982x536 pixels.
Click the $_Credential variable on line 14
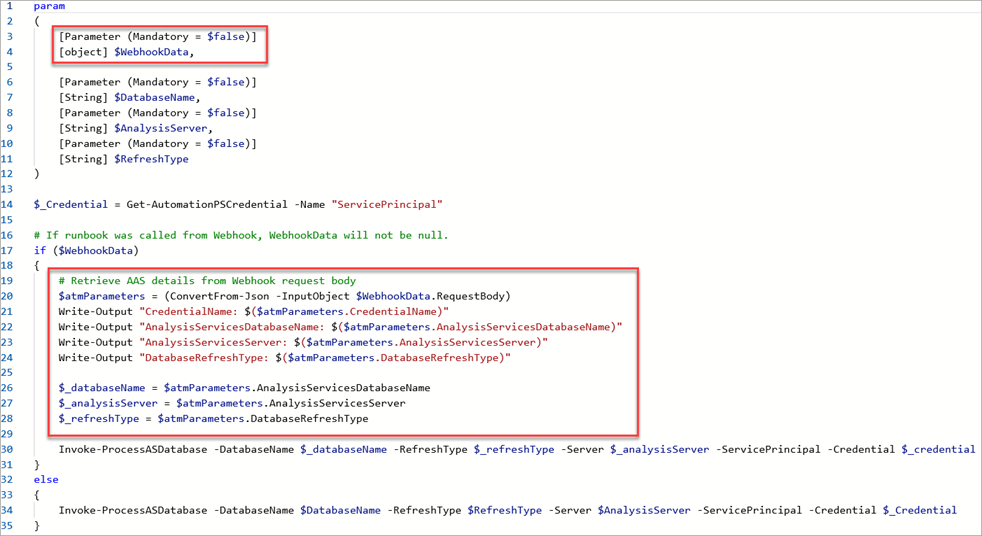tap(71, 205)
